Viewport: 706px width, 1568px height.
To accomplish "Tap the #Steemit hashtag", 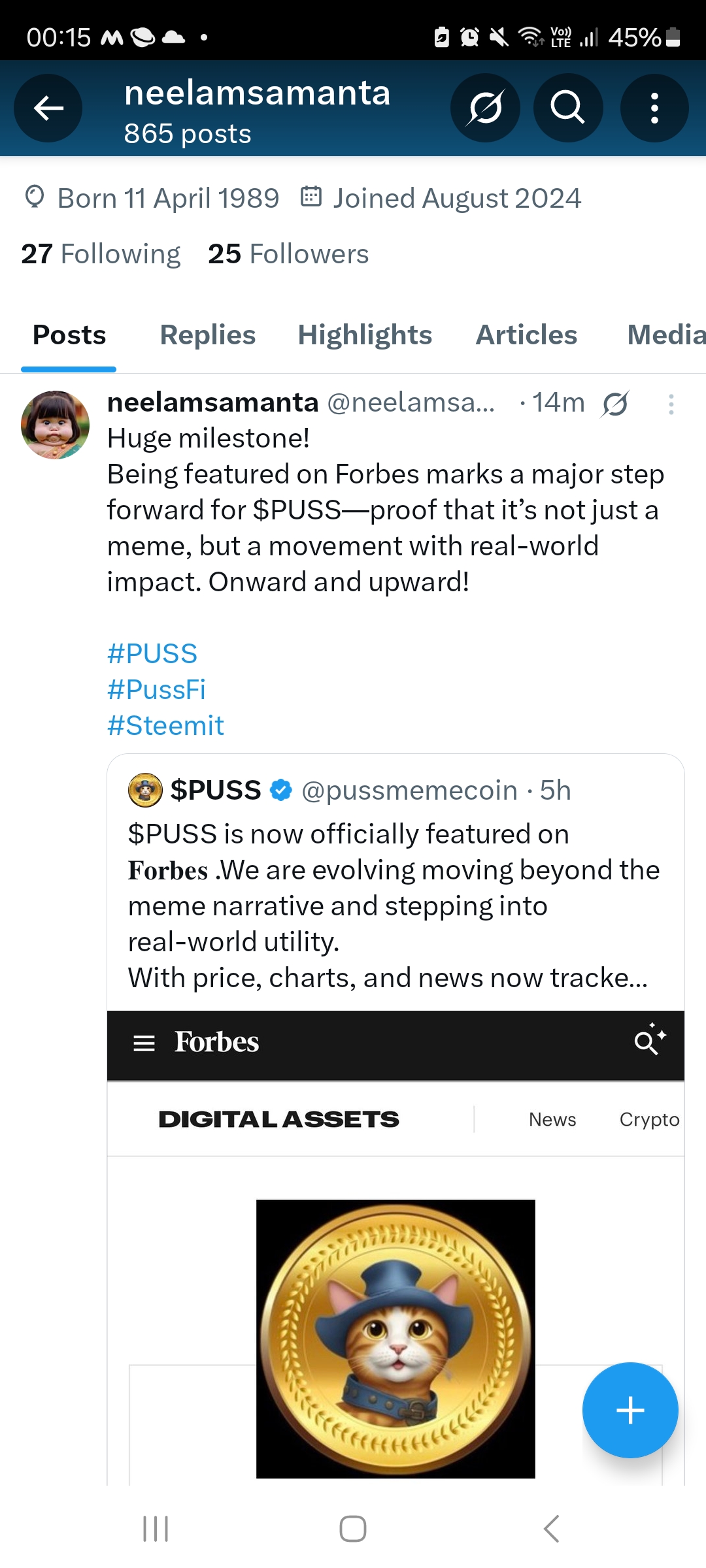I will pyautogui.click(x=165, y=726).
